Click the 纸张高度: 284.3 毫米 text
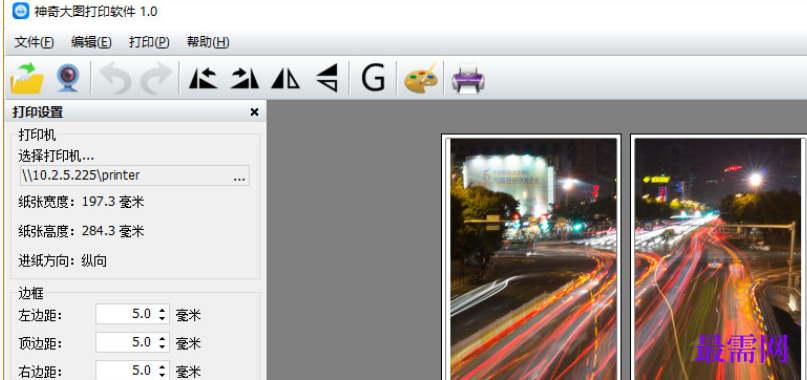The height and width of the screenshot is (380, 807). pos(81,231)
